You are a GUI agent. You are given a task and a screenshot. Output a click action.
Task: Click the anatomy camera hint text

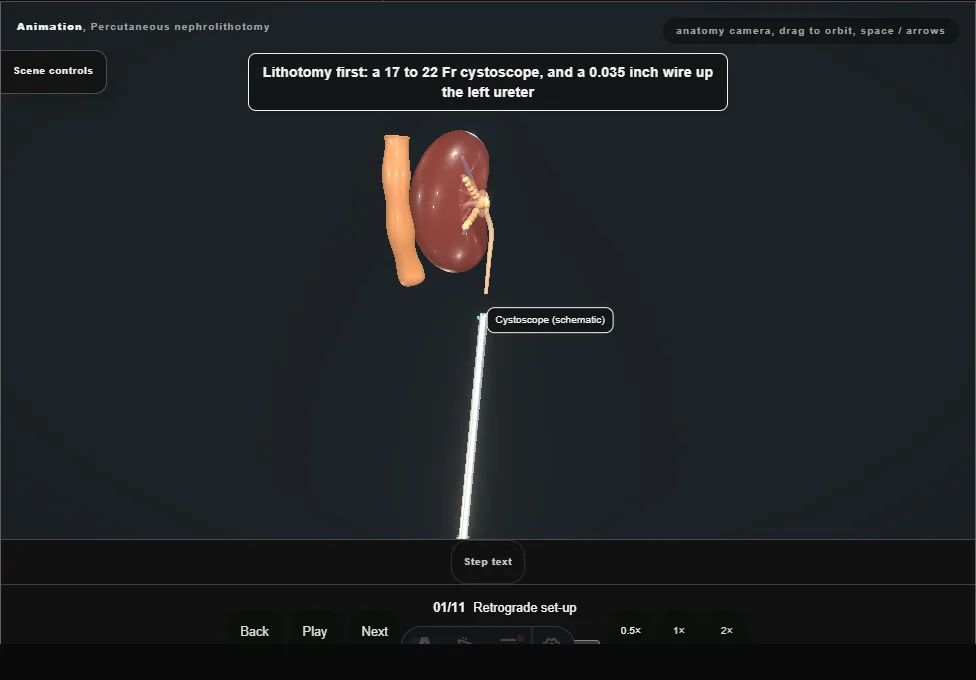point(810,31)
